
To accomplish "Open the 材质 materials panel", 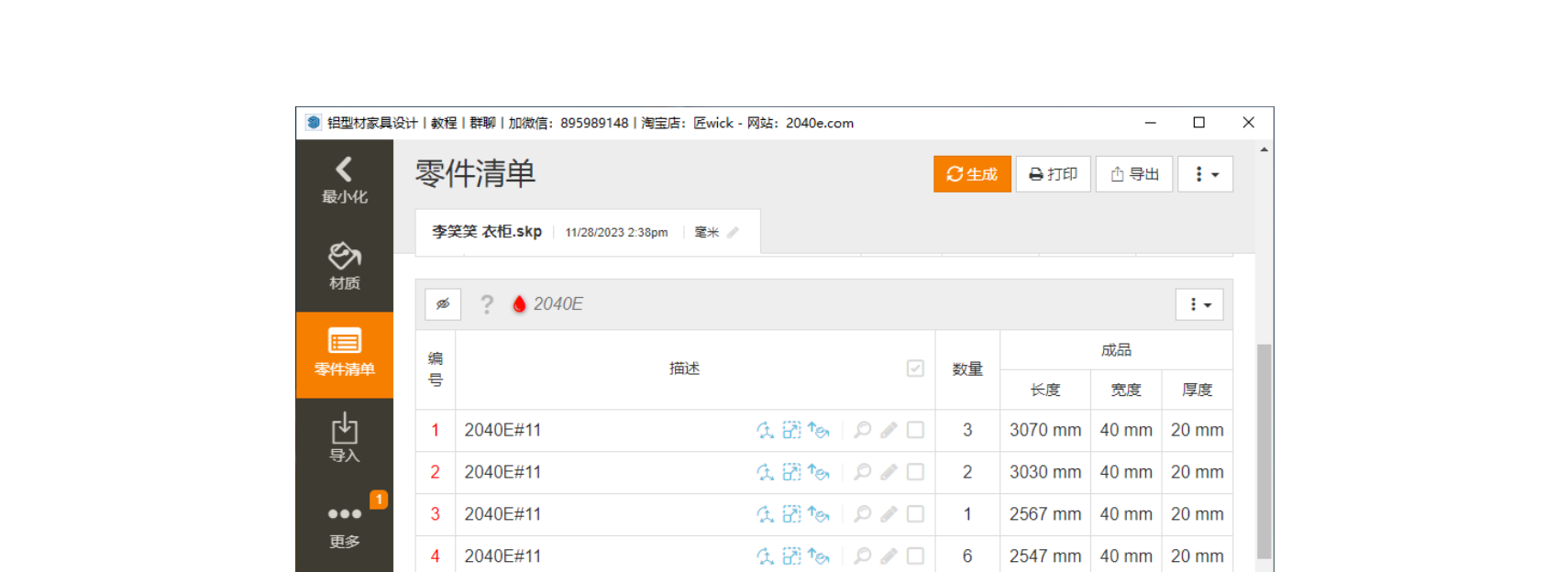I will (x=344, y=266).
